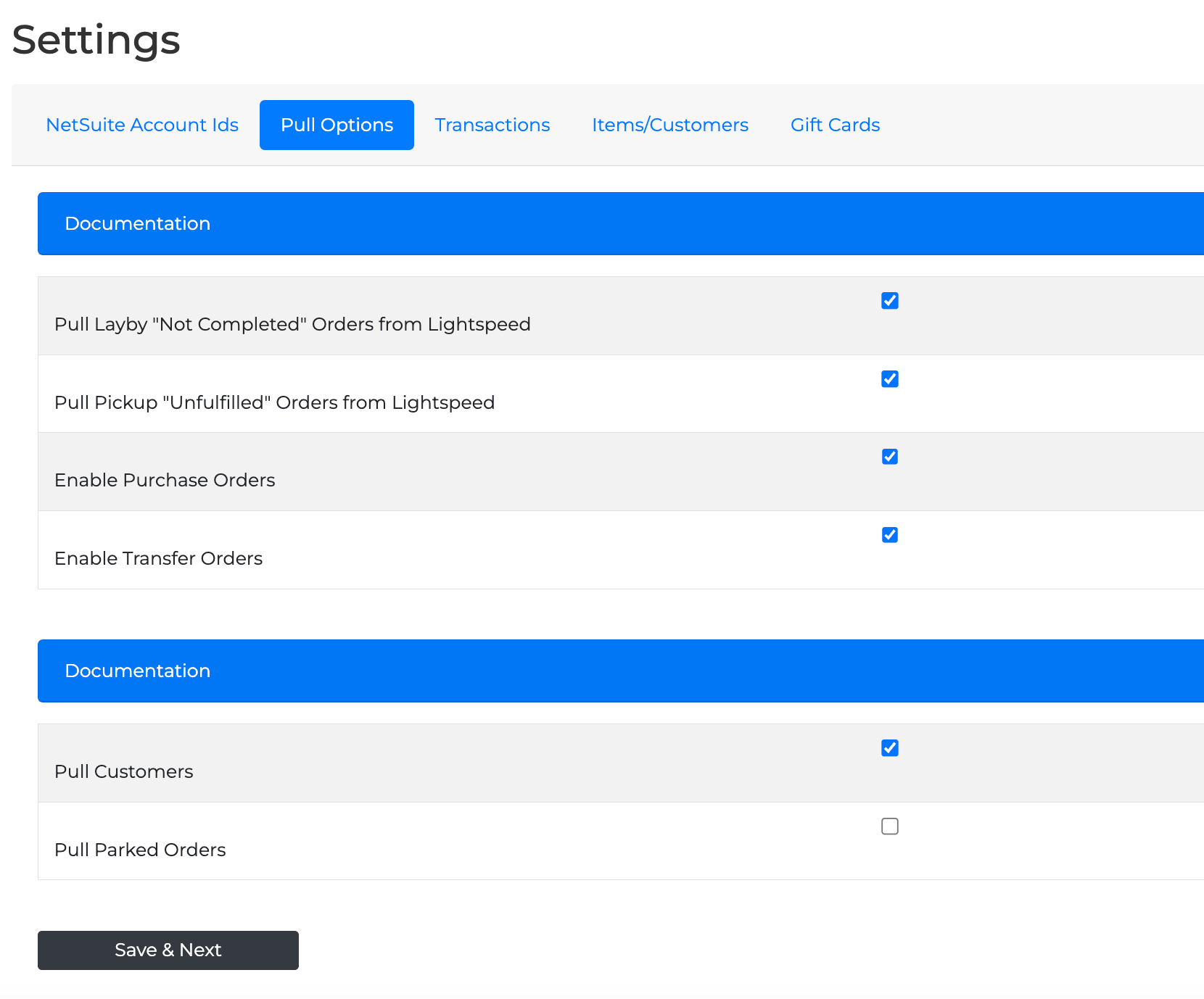Uncheck the Enable Transfer Orders checkbox
The image size is (1204, 999).
(889, 535)
